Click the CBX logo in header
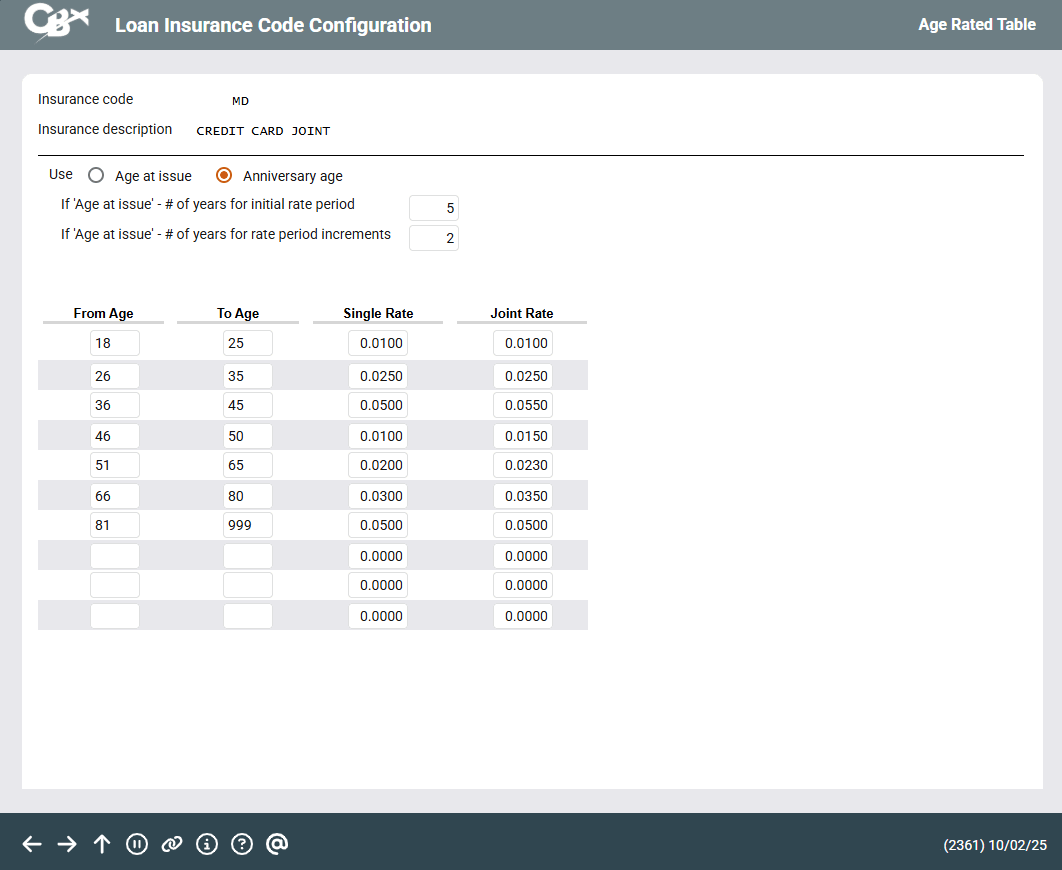 57,24
